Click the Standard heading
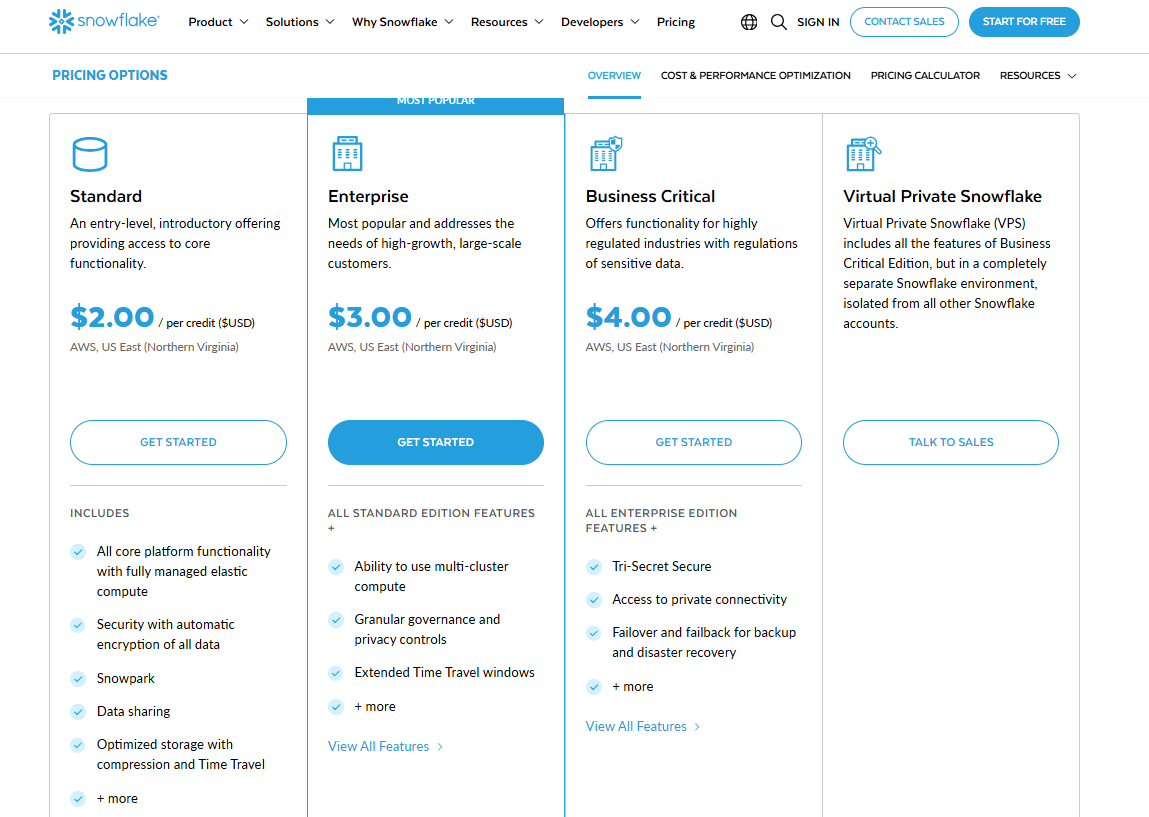Image resolution: width=1149 pixels, height=817 pixels. 106,196
